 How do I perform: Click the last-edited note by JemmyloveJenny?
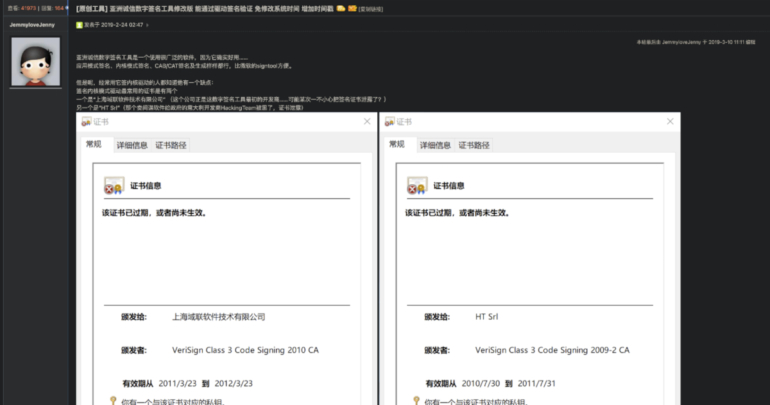[x=696, y=42]
